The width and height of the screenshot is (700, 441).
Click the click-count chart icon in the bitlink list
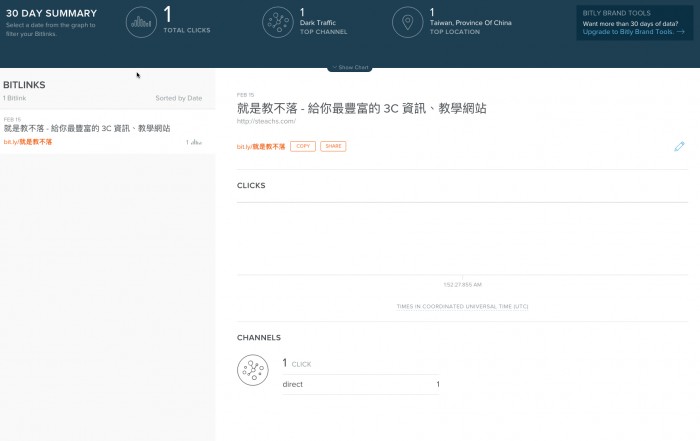pos(197,143)
